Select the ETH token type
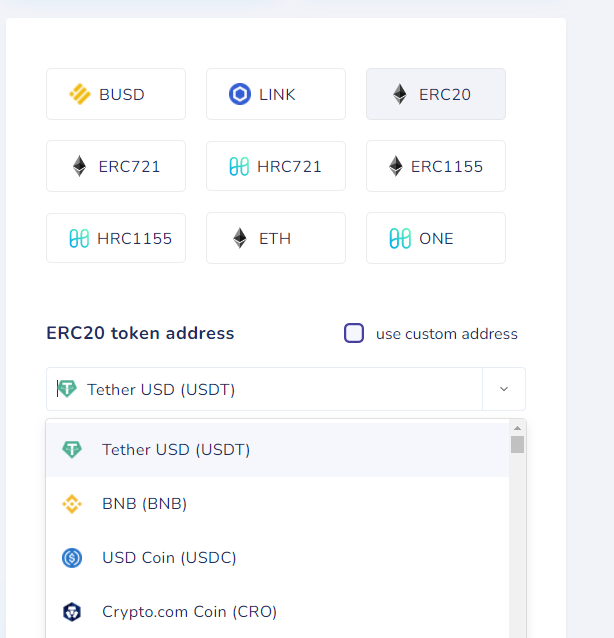 point(276,239)
